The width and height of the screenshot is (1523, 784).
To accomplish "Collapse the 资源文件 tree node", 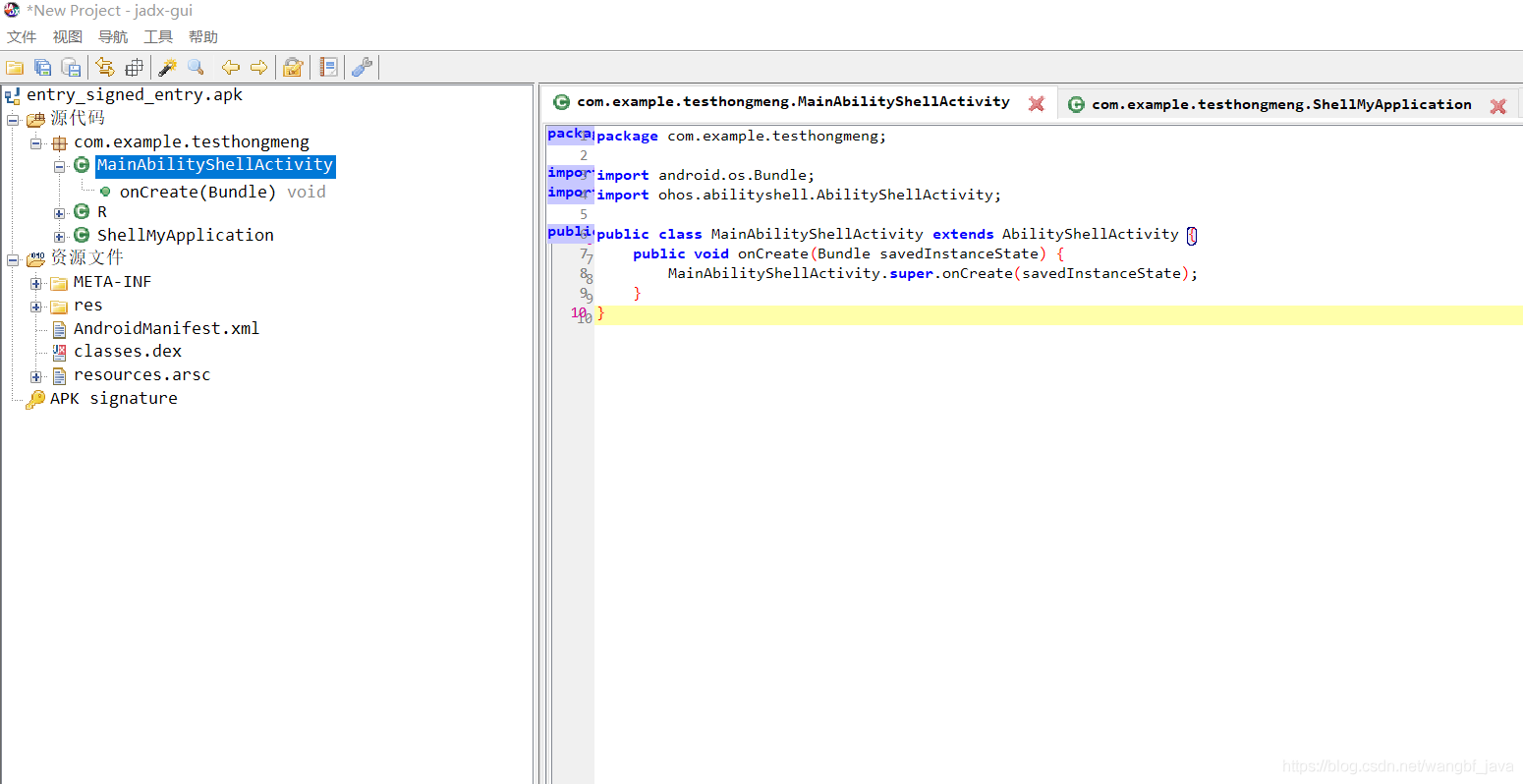I will pos(13,260).
